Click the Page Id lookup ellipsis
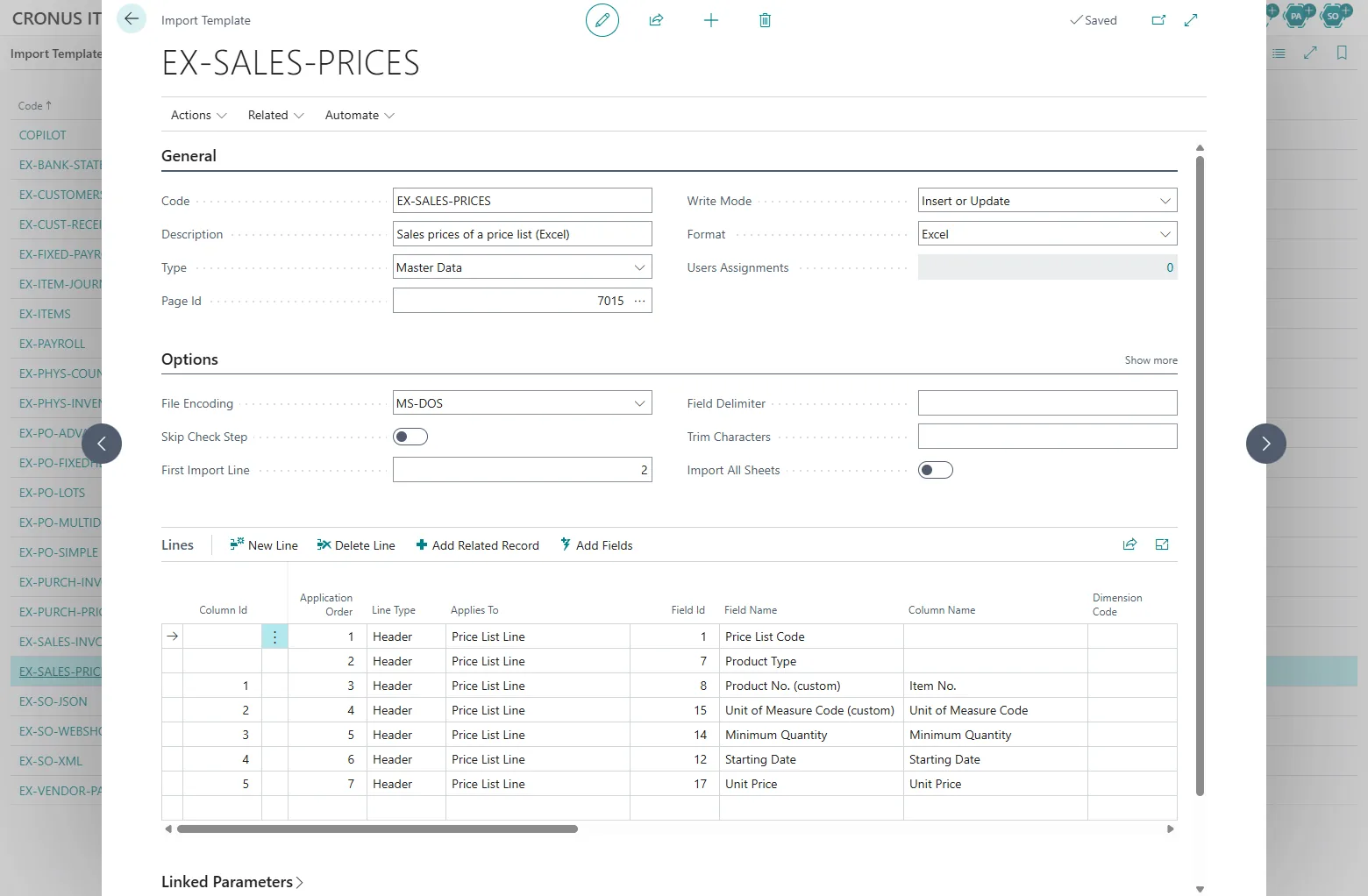 640,301
